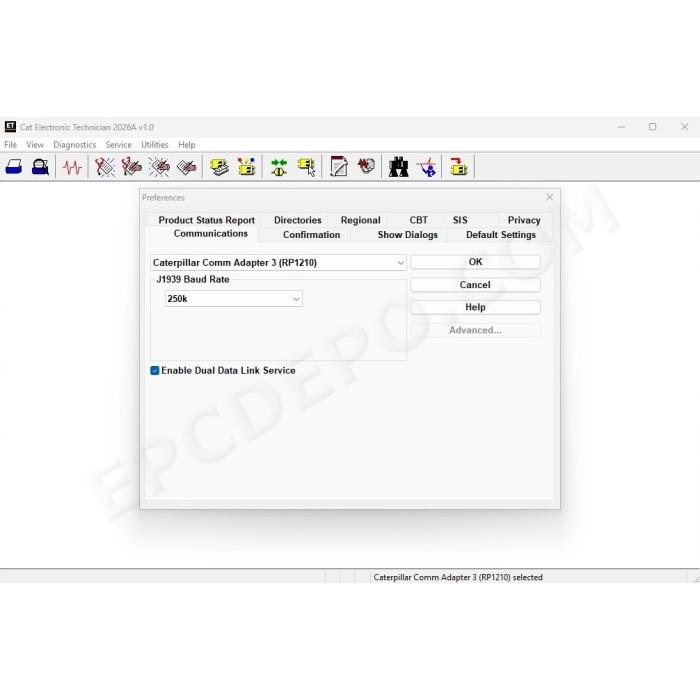The image size is (700, 700).
Task: Open the Diagnostics menu
Action: (x=75, y=145)
